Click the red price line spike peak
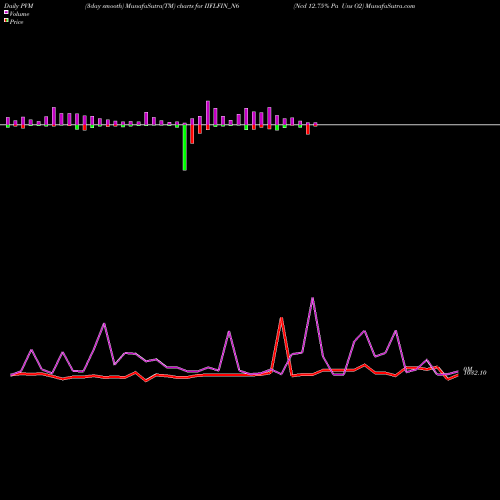Image resolution: width=500 pixels, height=500 pixels. pyautogui.click(x=281, y=318)
